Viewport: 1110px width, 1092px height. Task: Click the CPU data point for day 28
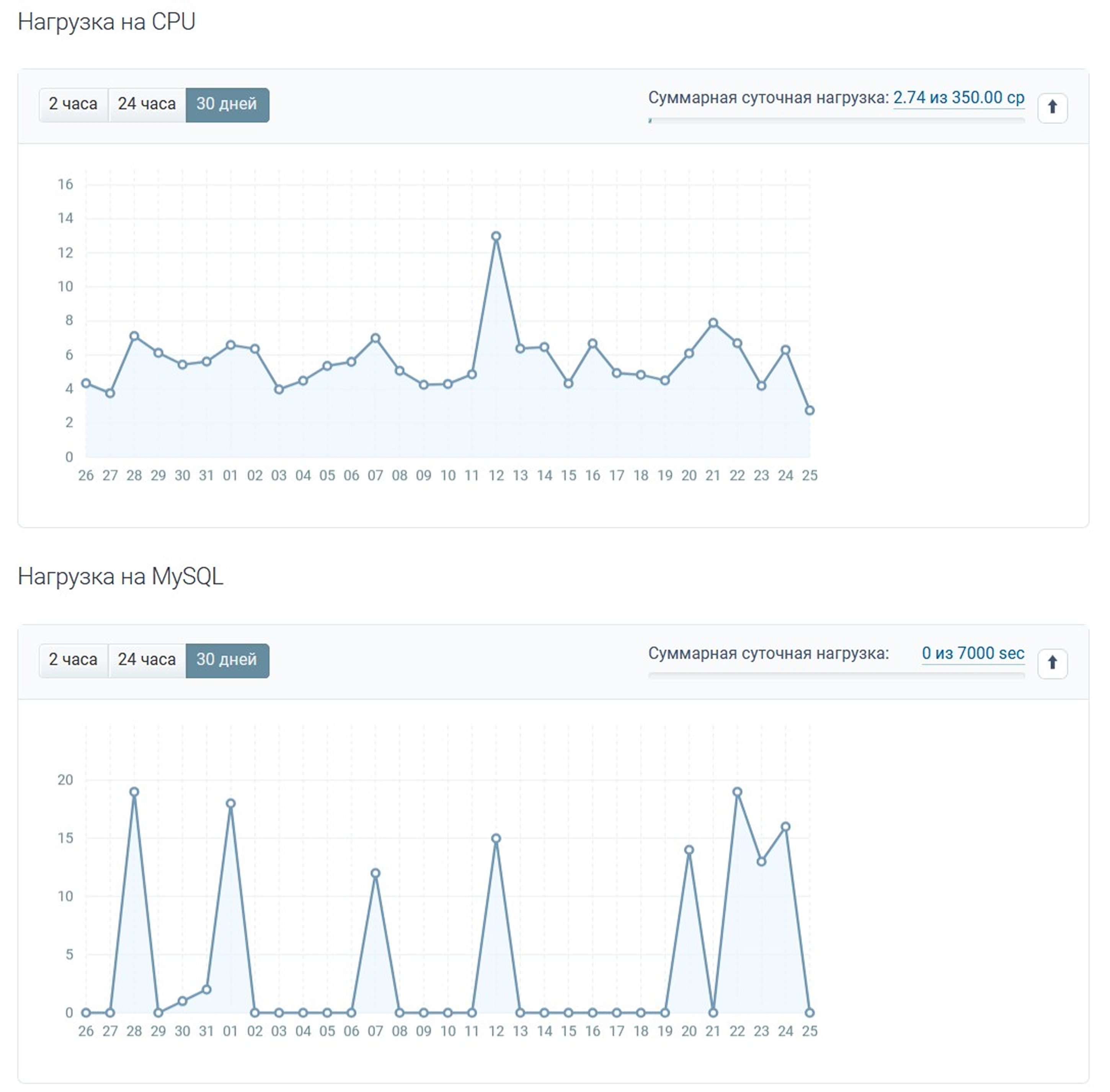134,336
